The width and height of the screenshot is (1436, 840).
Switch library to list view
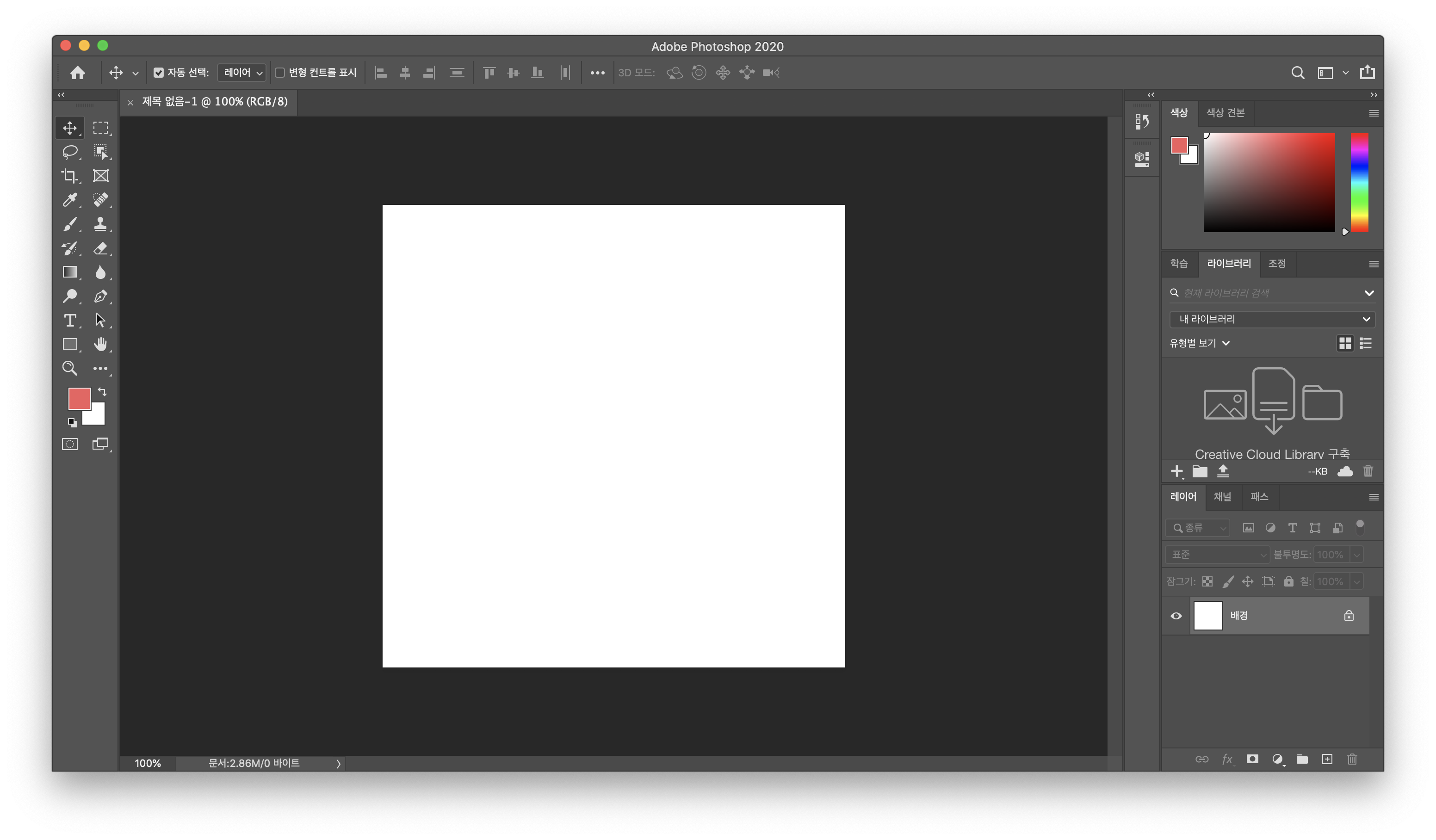(x=1365, y=343)
